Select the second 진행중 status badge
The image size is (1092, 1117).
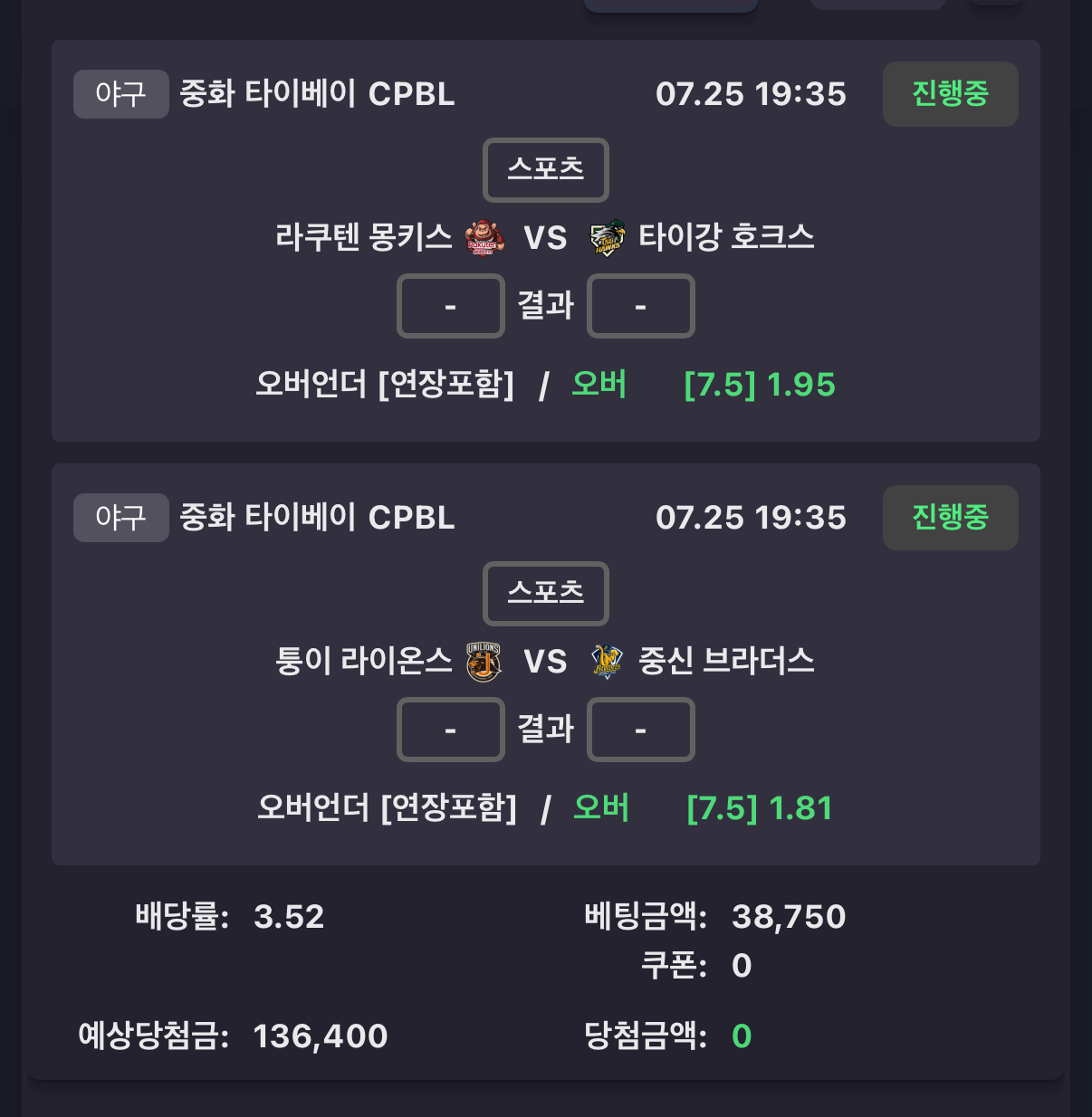point(951,518)
